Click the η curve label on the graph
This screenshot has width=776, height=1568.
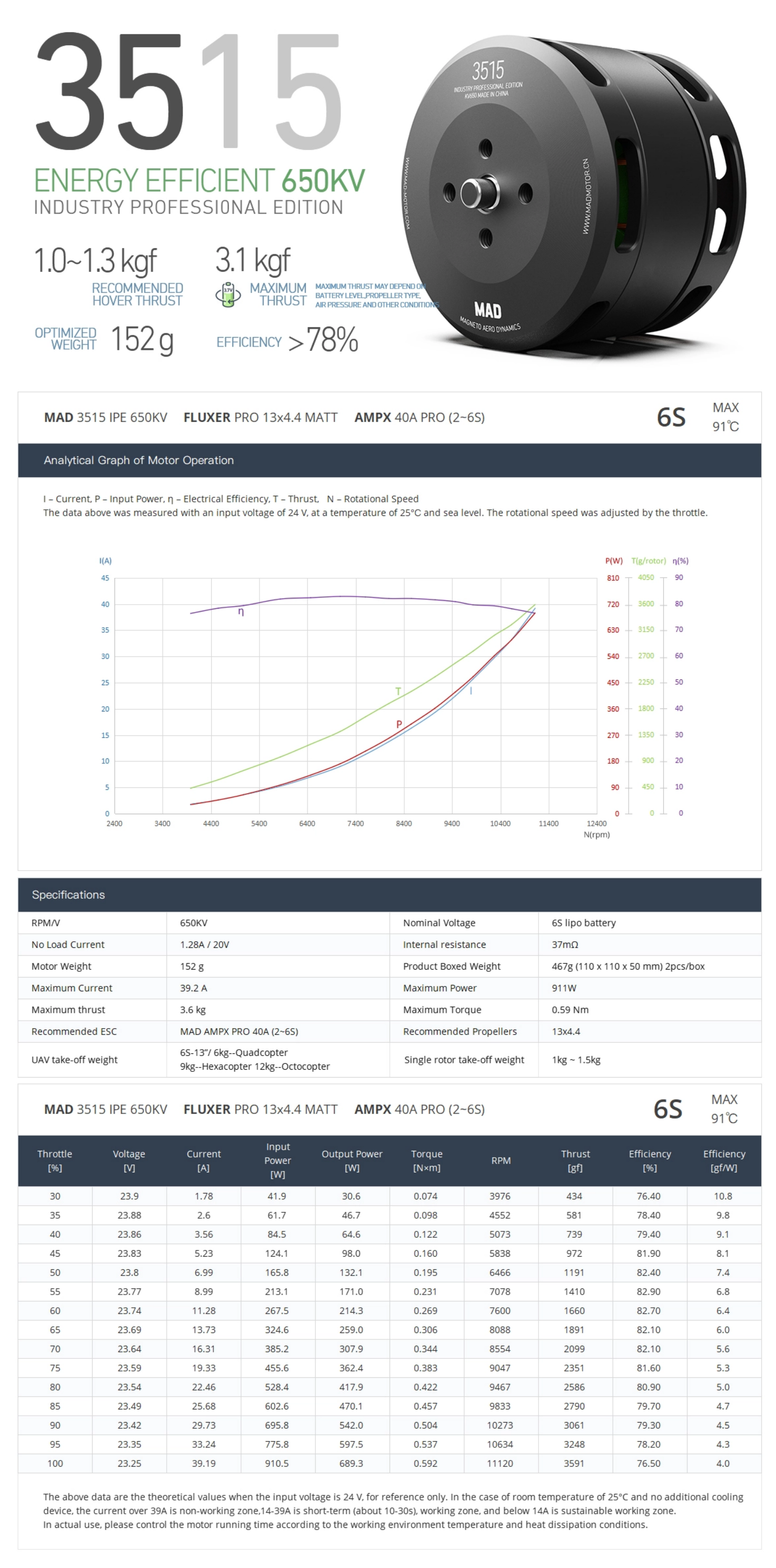click(x=241, y=611)
